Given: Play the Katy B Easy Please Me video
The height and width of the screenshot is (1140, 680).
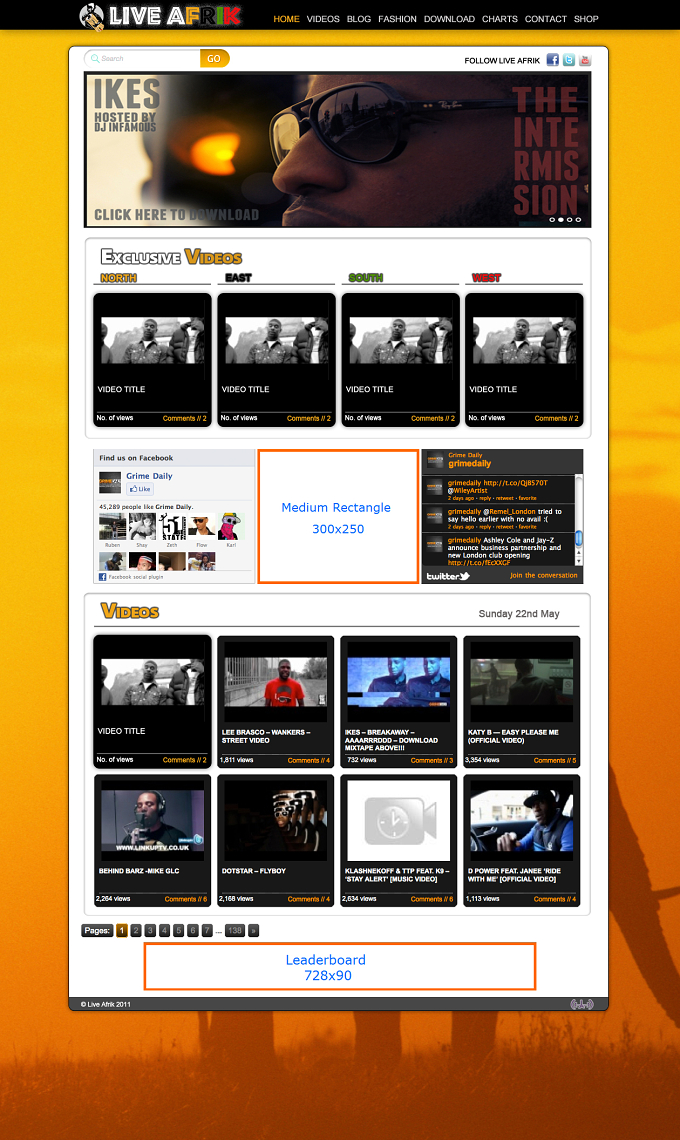Looking at the screenshot, I should click(x=521, y=682).
